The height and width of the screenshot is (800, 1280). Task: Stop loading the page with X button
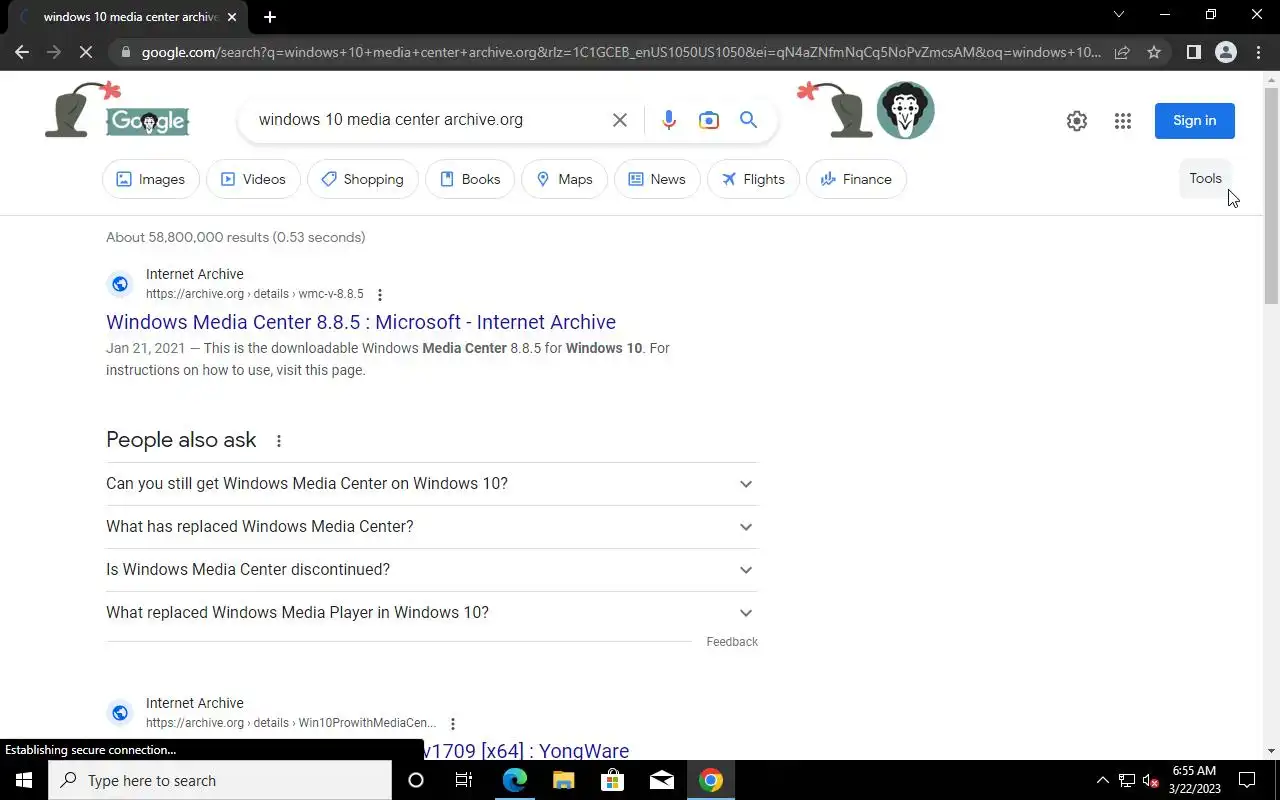pos(86,52)
